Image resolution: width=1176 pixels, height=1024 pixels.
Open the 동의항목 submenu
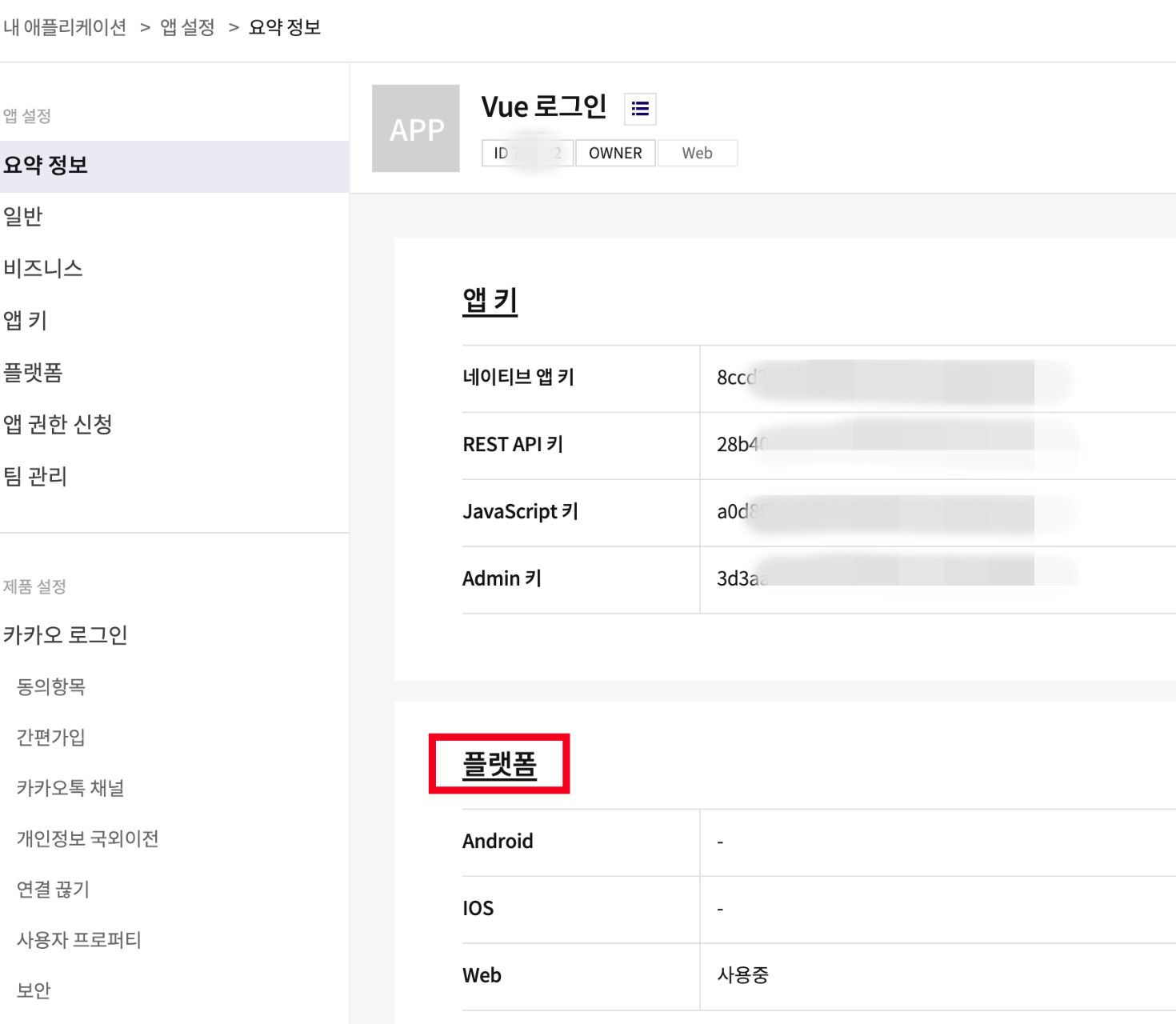click(51, 686)
